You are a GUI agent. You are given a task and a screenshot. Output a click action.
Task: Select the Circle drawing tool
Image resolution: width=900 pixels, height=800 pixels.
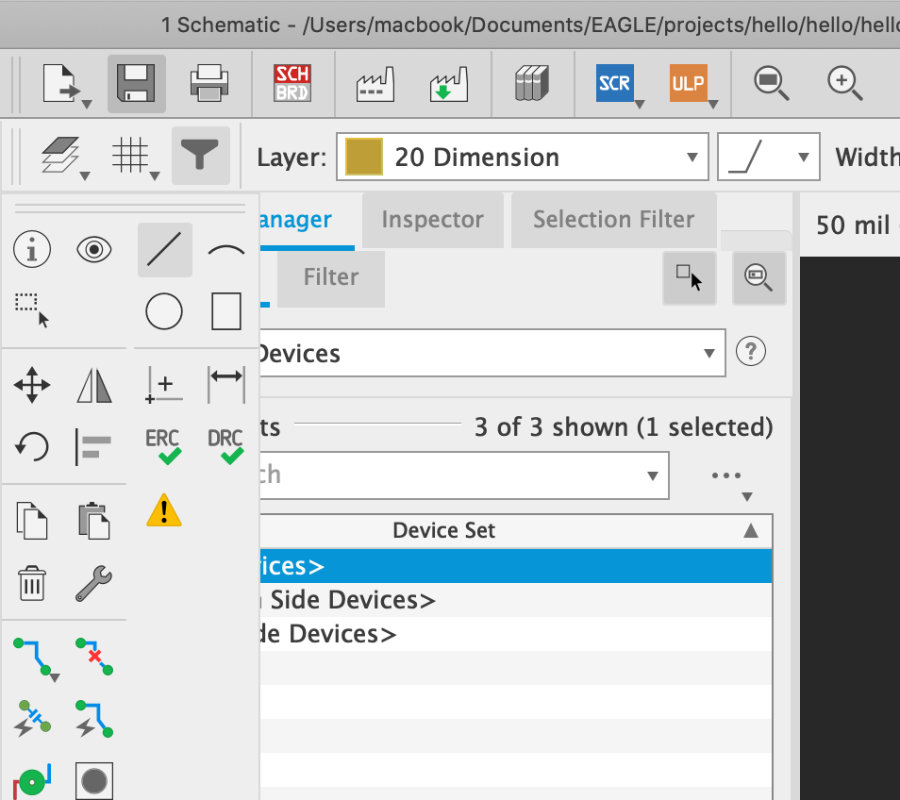tap(164, 312)
